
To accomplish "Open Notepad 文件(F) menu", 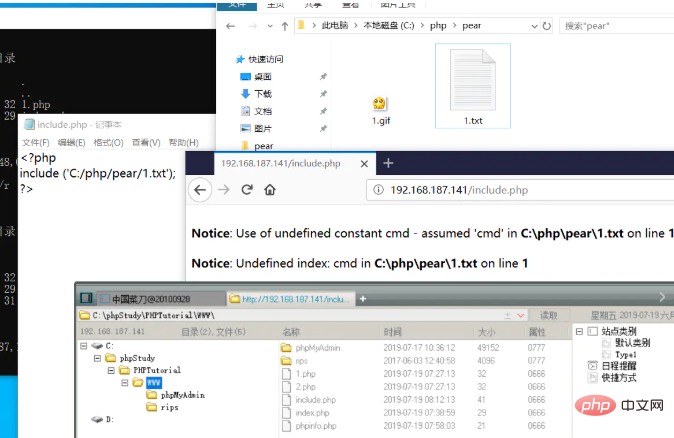I will [36, 143].
